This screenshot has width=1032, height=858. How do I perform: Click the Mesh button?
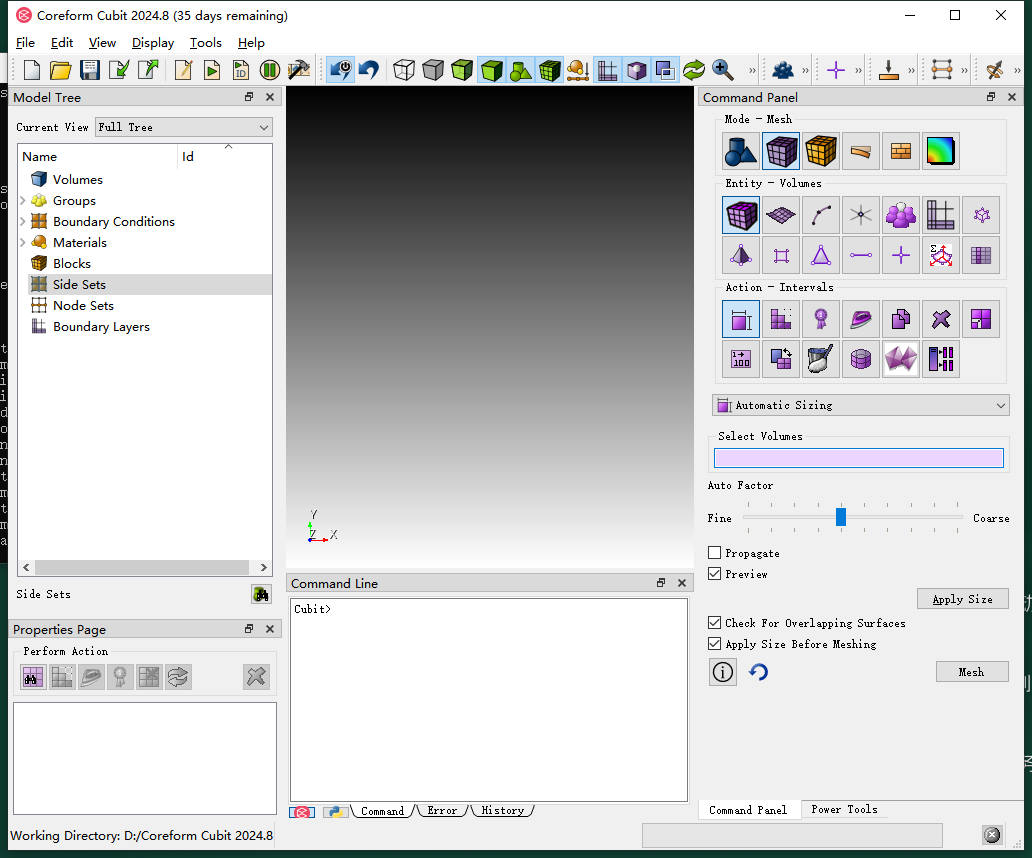(971, 672)
